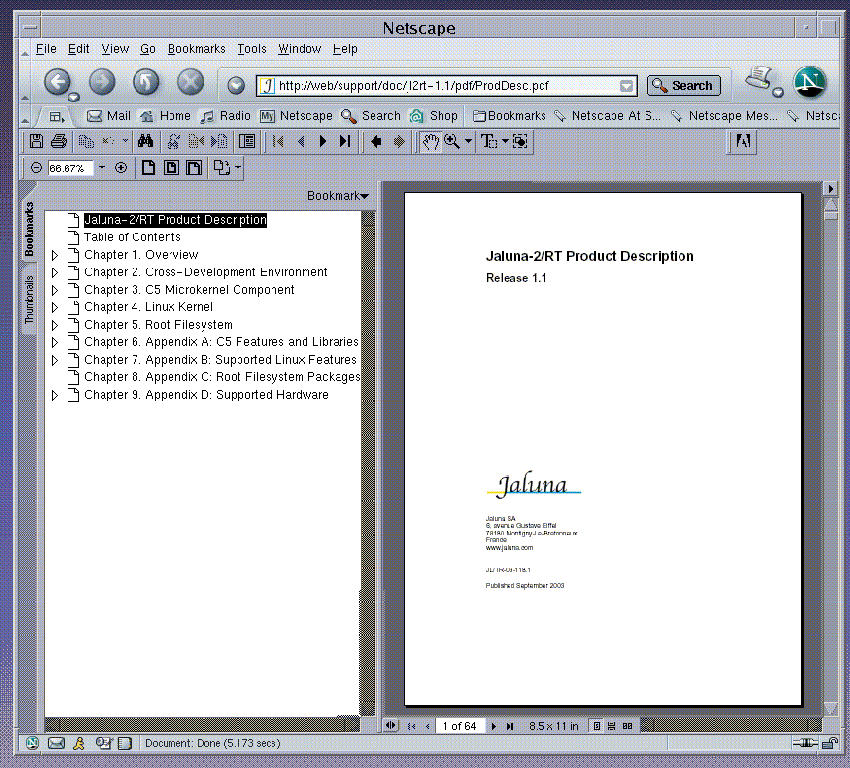Viewport: 850px width, 768px height.
Task: Click the document horizontal scrollbar
Action: [x=731, y=726]
